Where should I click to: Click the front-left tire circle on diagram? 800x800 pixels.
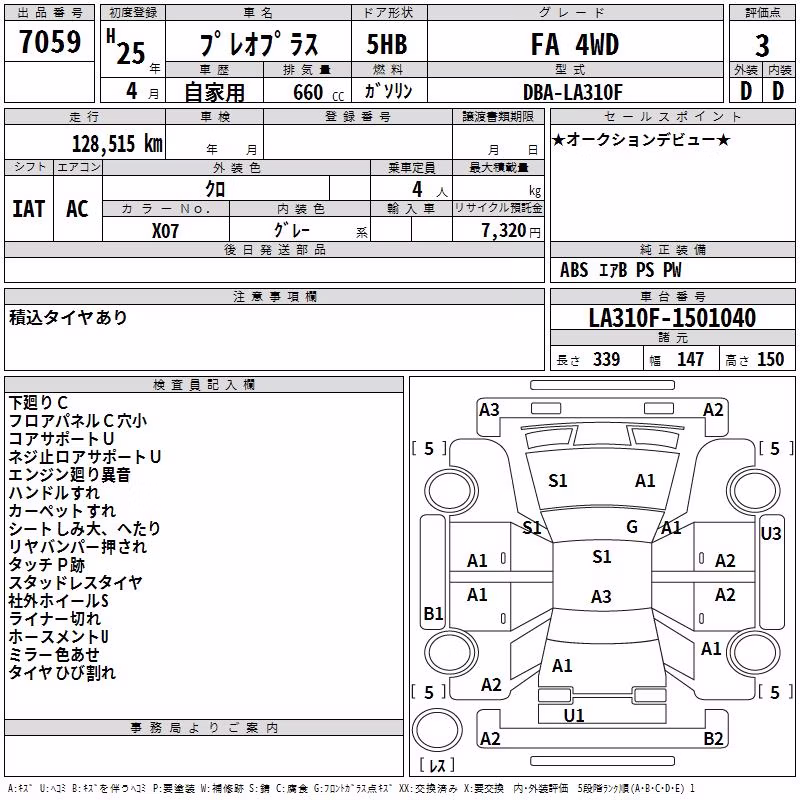pyautogui.click(x=451, y=491)
